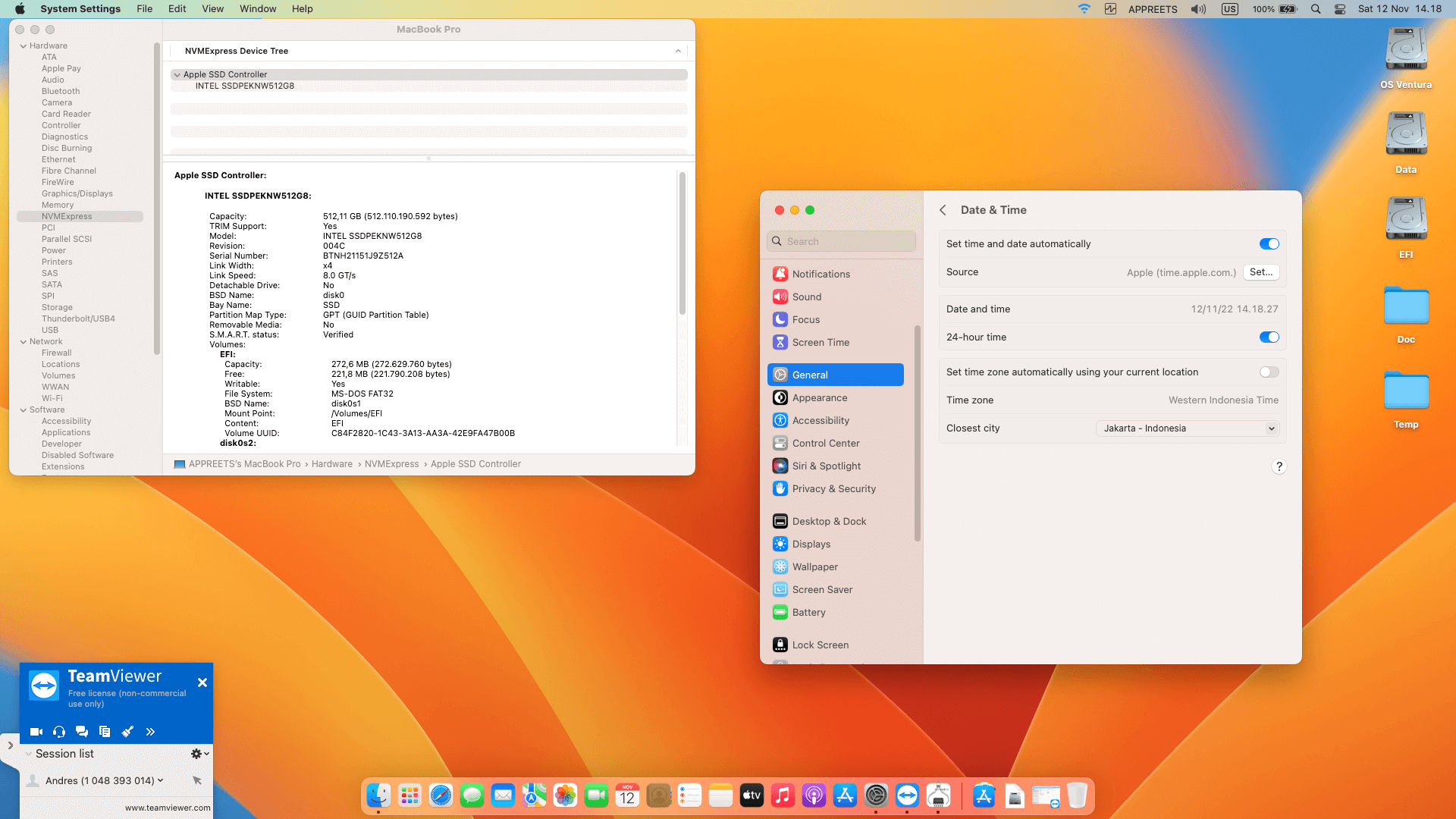Open Siri & Spotlight settings icon
This screenshot has height=819, width=1456.
pyautogui.click(x=780, y=466)
